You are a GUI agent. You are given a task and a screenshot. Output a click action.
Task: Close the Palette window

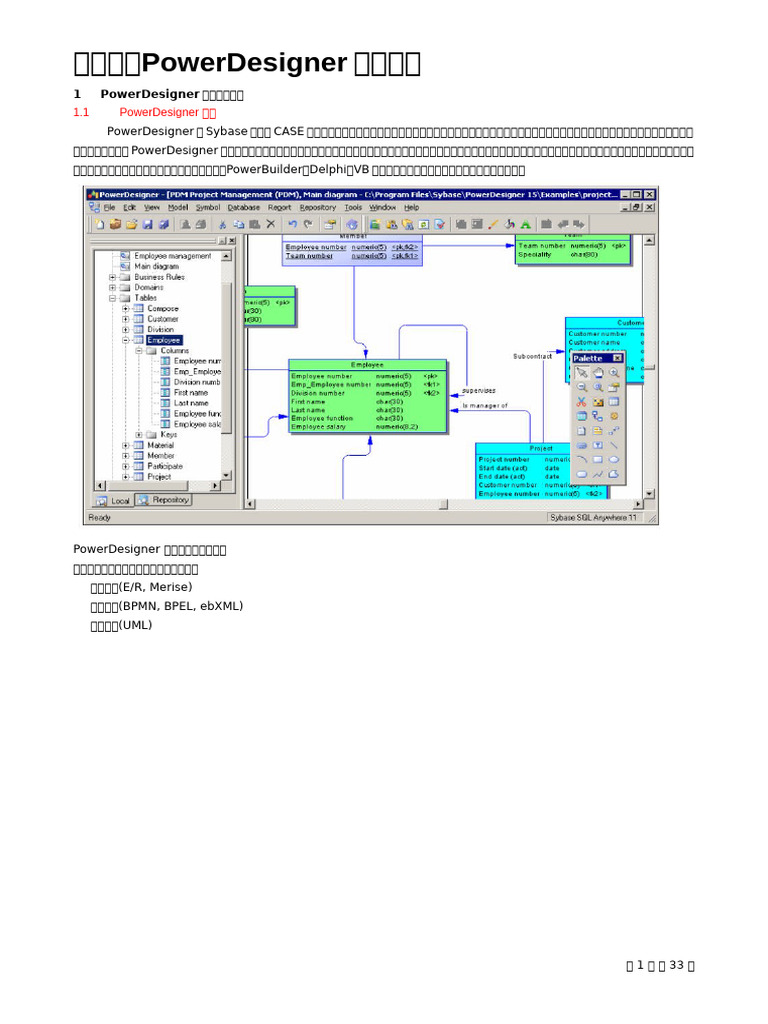click(x=617, y=359)
